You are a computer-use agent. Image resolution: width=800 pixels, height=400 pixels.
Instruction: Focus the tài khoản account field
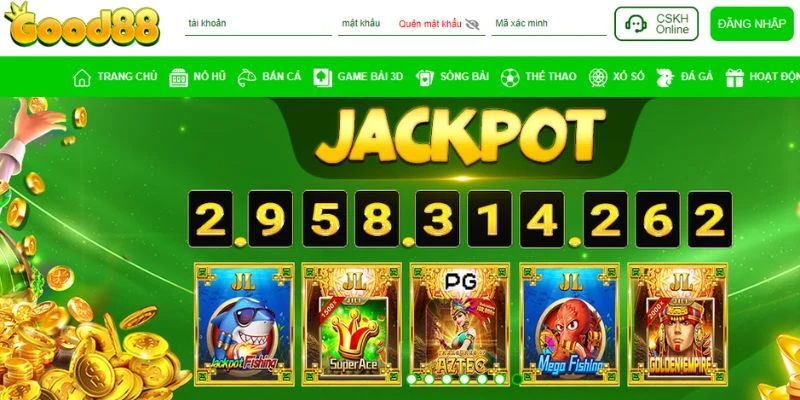pyautogui.click(x=258, y=23)
